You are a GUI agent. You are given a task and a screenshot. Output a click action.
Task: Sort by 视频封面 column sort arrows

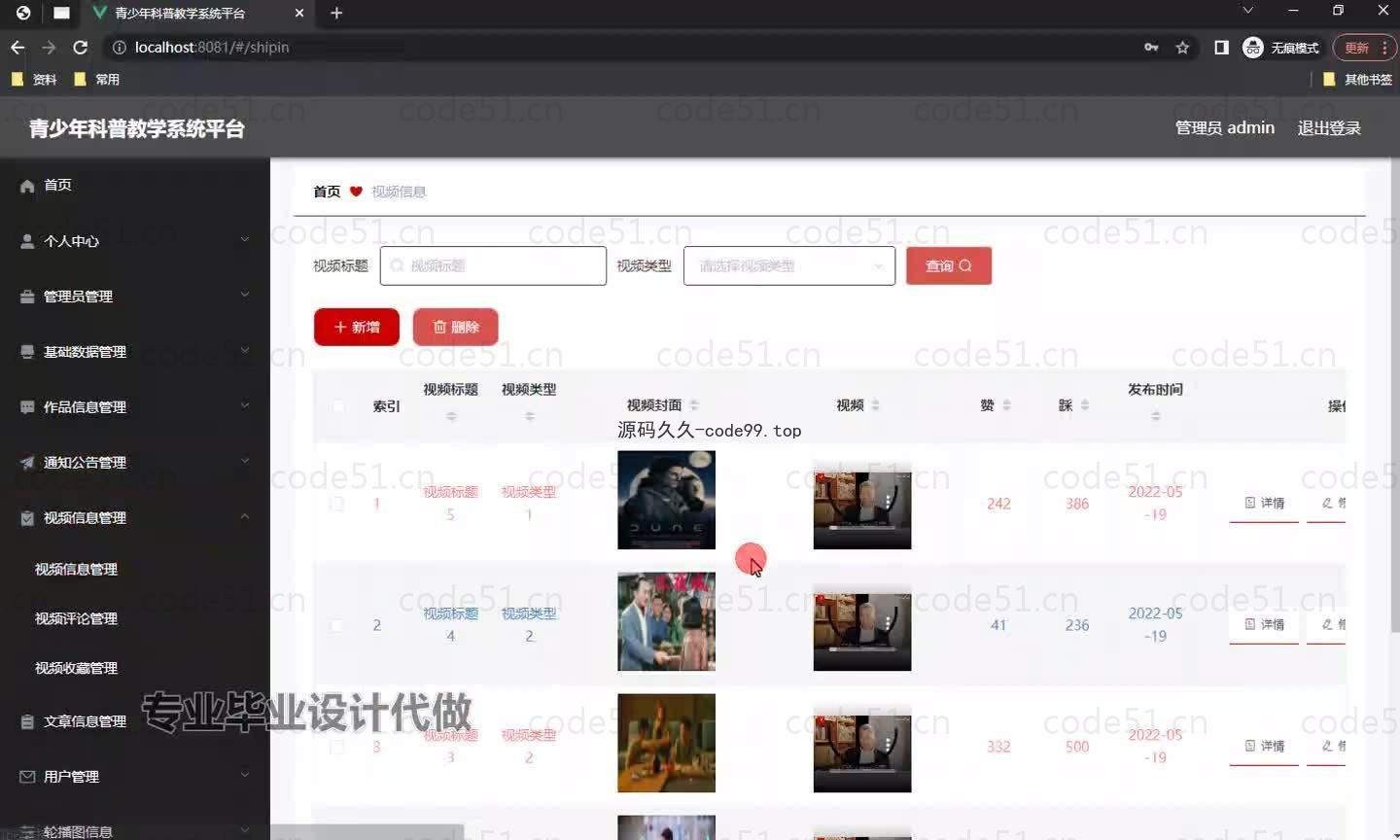pyautogui.click(x=694, y=405)
